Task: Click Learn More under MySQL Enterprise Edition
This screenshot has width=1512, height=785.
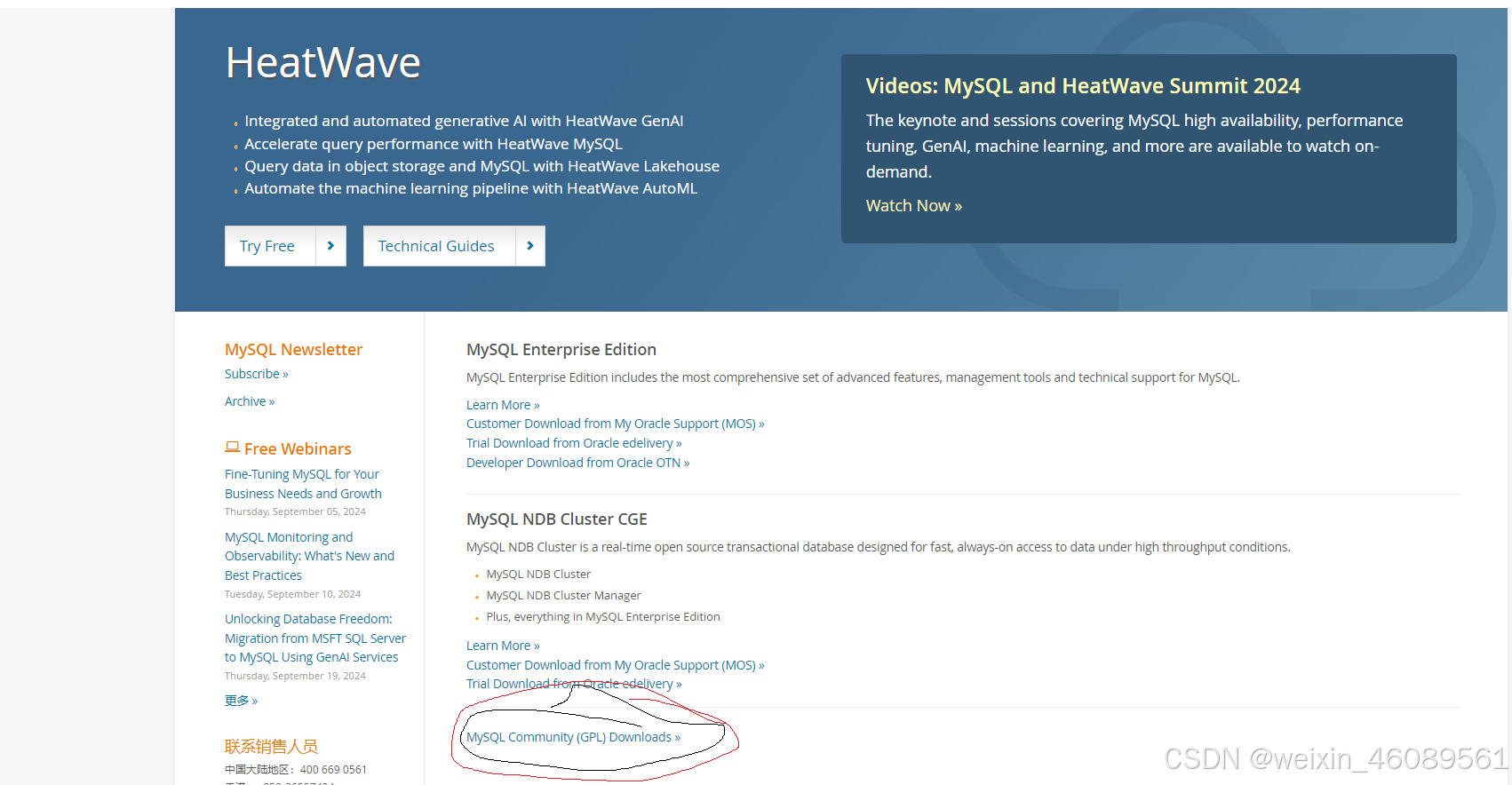Action: point(503,405)
